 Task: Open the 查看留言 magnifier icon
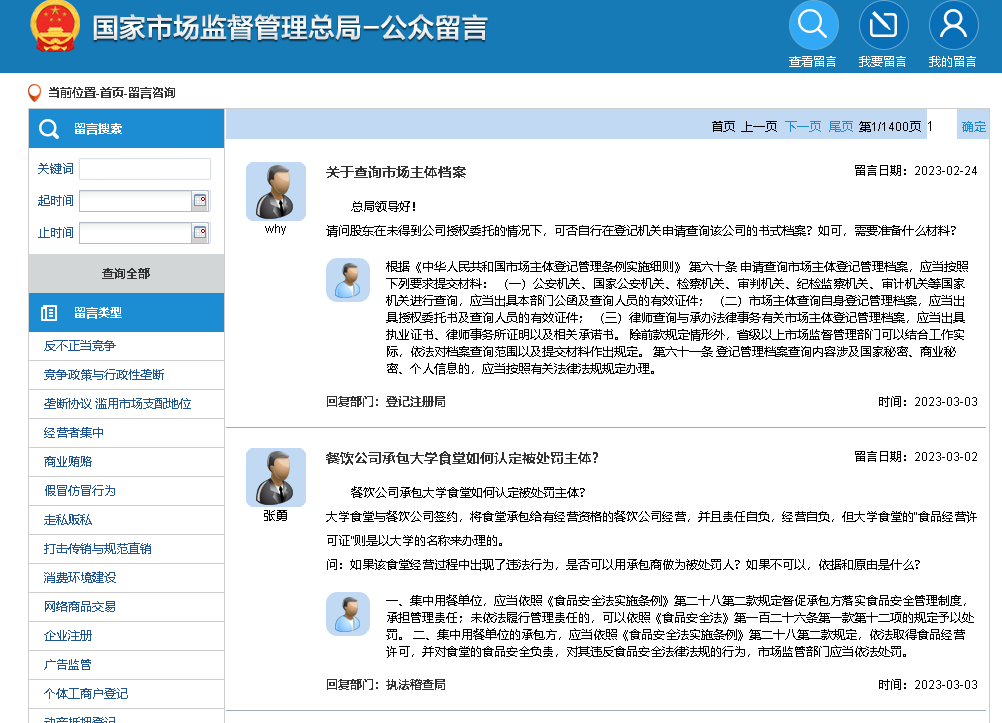coord(813,26)
